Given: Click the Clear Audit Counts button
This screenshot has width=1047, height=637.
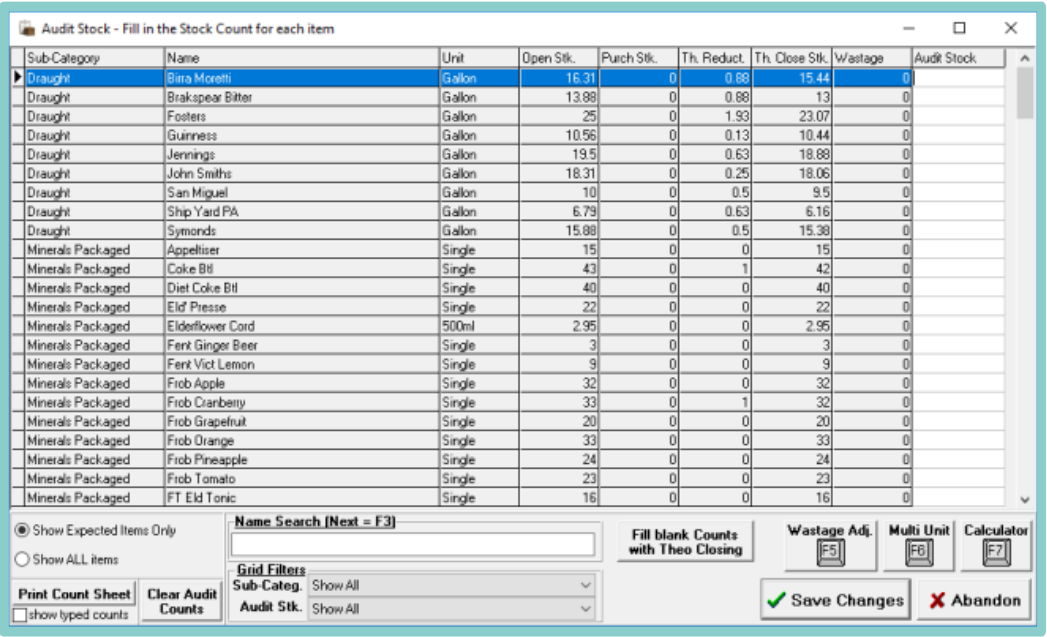Looking at the screenshot, I should [x=182, y=601].
